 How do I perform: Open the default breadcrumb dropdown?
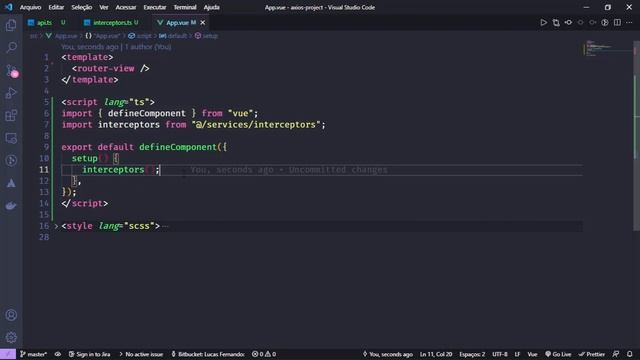click(173, 36)
